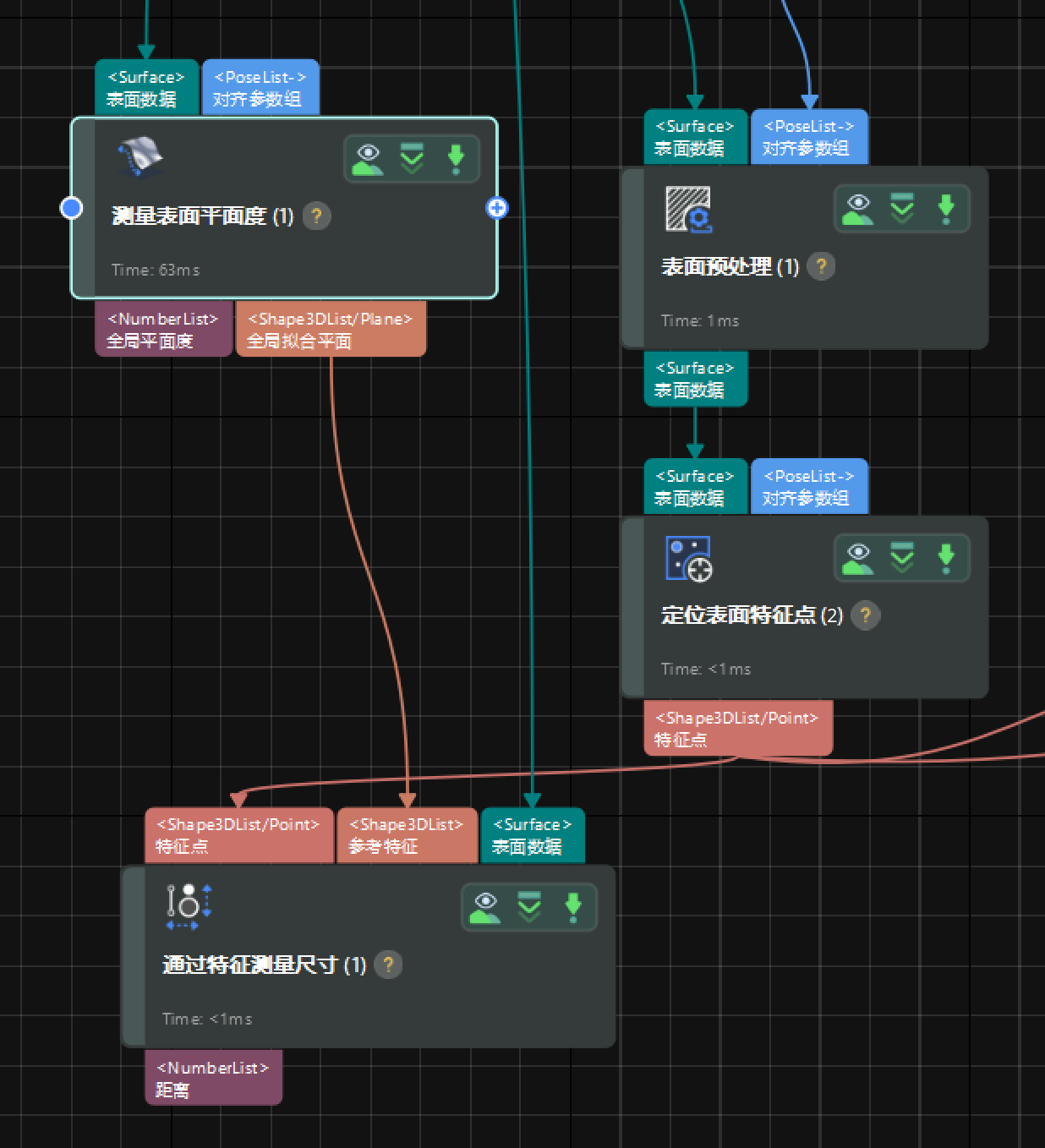The height and width of the screenshot is (1148, 1045).
Task: Select Surface 表面数据 input of 通过特征测量尺寸
Action: coord(533,835)
